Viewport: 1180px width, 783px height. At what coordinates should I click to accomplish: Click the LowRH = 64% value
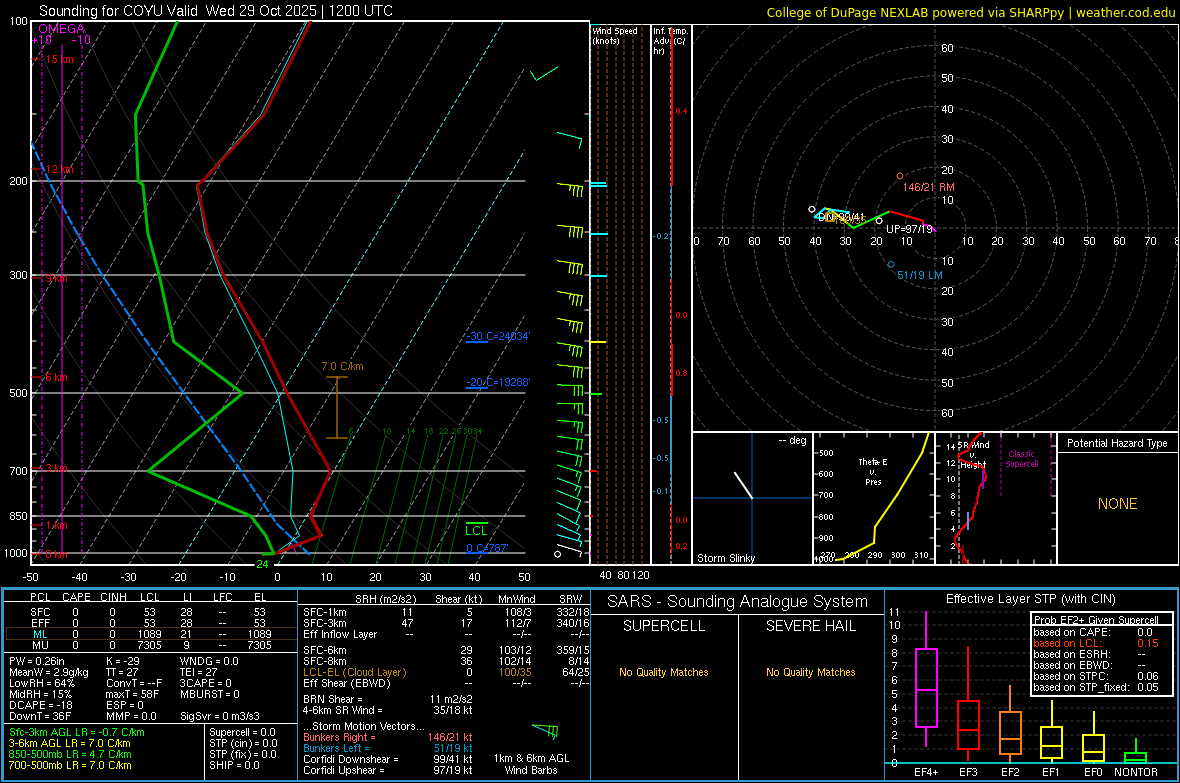[x=42, y=683]
